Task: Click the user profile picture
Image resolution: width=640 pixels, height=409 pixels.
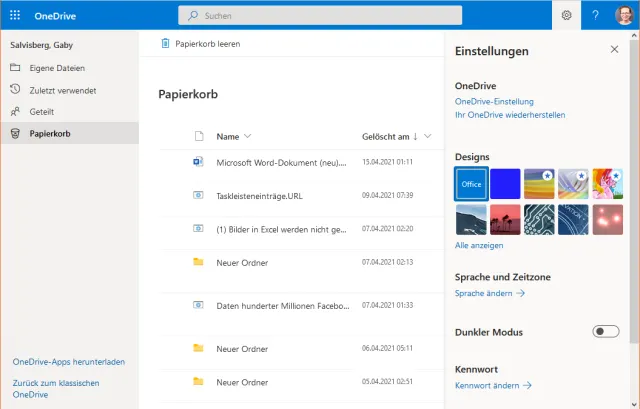Action: click(625, 15)
